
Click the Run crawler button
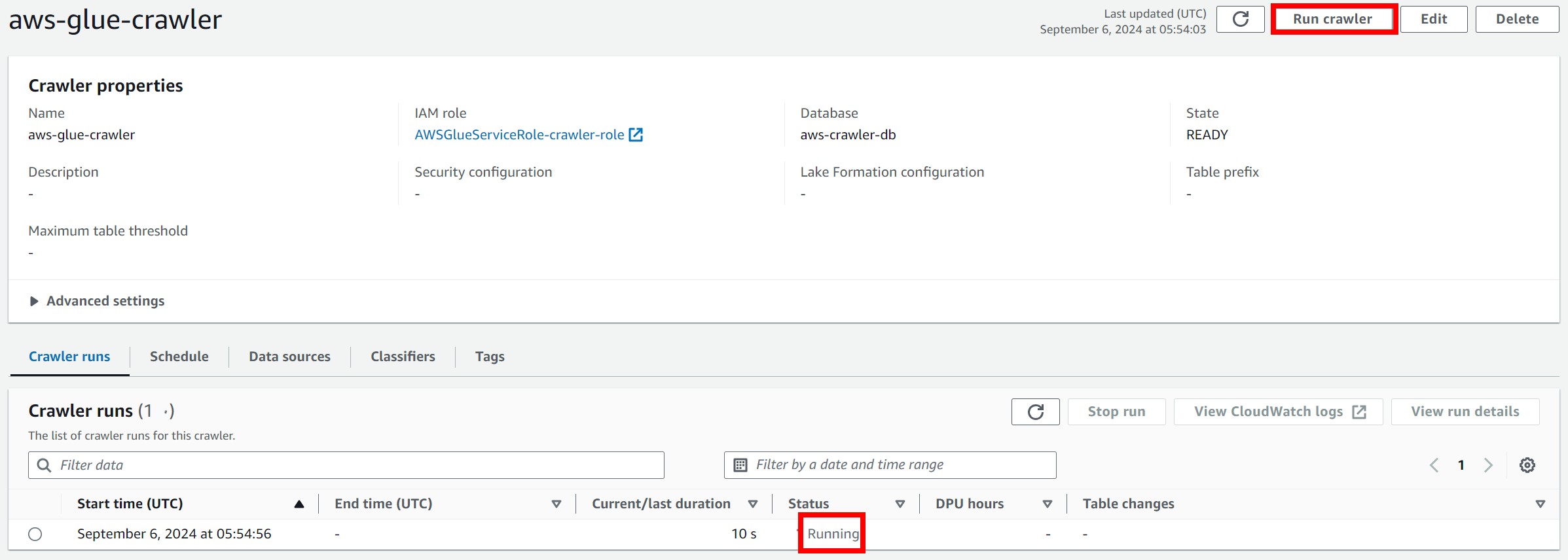[x=1332, y=19]
